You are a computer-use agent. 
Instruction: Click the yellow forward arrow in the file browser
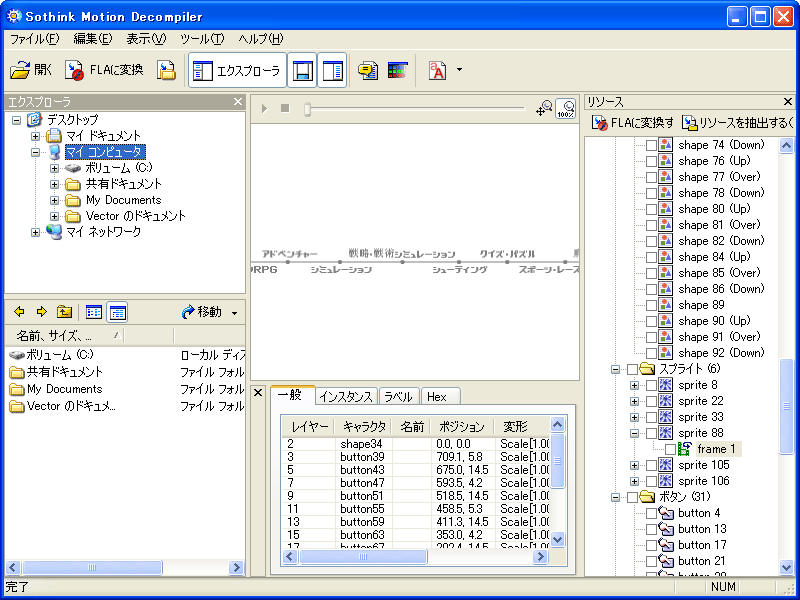[x=42, y=312]
